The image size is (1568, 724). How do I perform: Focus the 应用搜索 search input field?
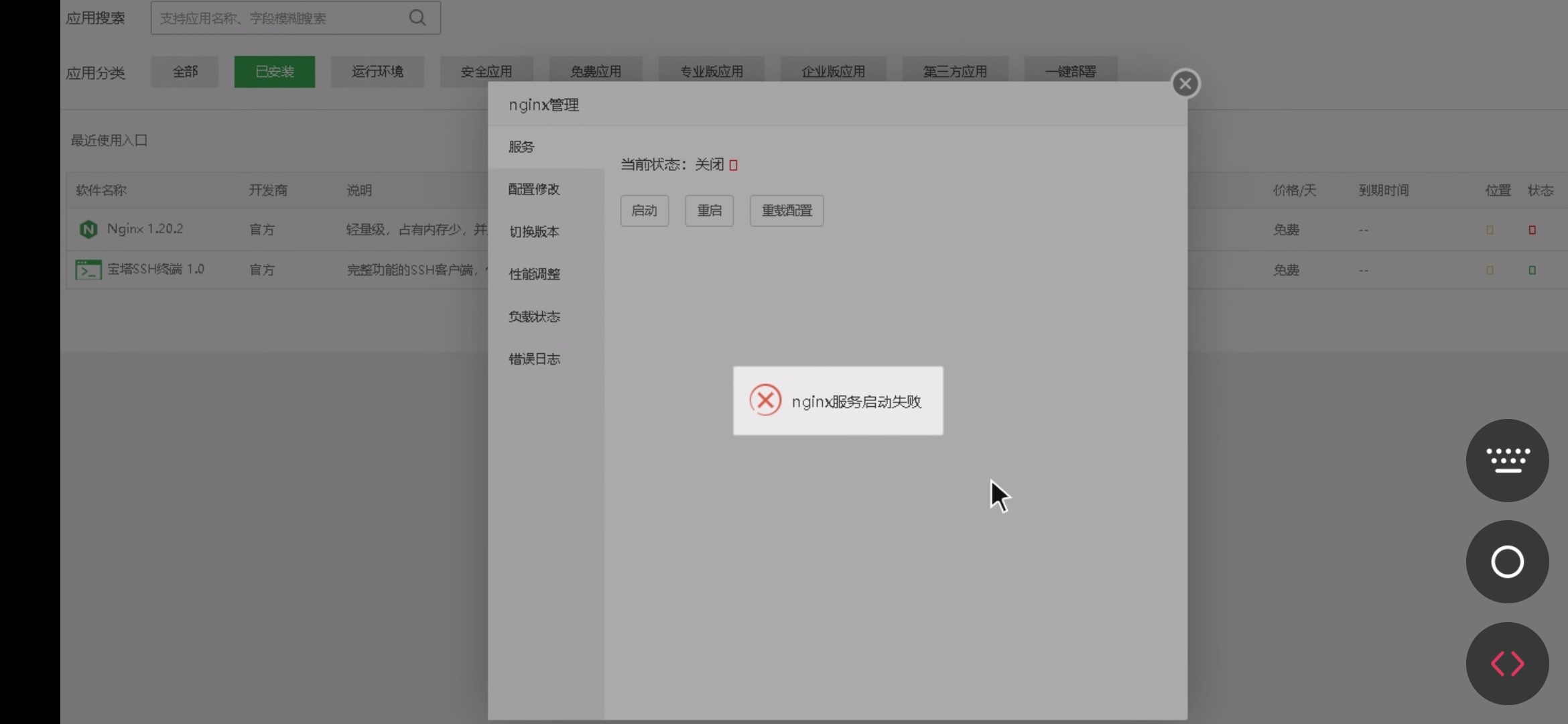[x=296, y=18]
